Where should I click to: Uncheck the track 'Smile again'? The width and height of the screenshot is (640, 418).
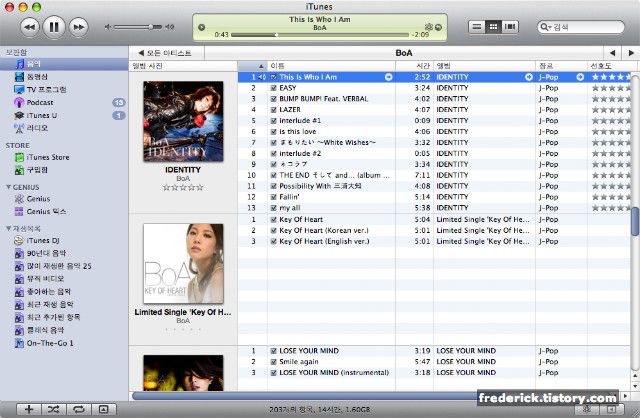[x=273, y=362]
